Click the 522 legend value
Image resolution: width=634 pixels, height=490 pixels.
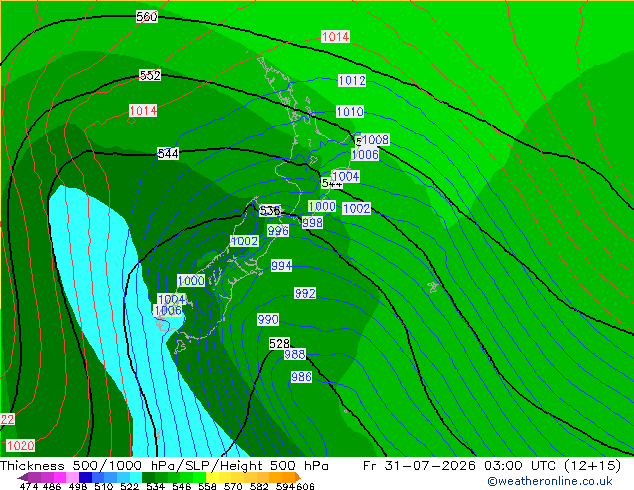130,486
